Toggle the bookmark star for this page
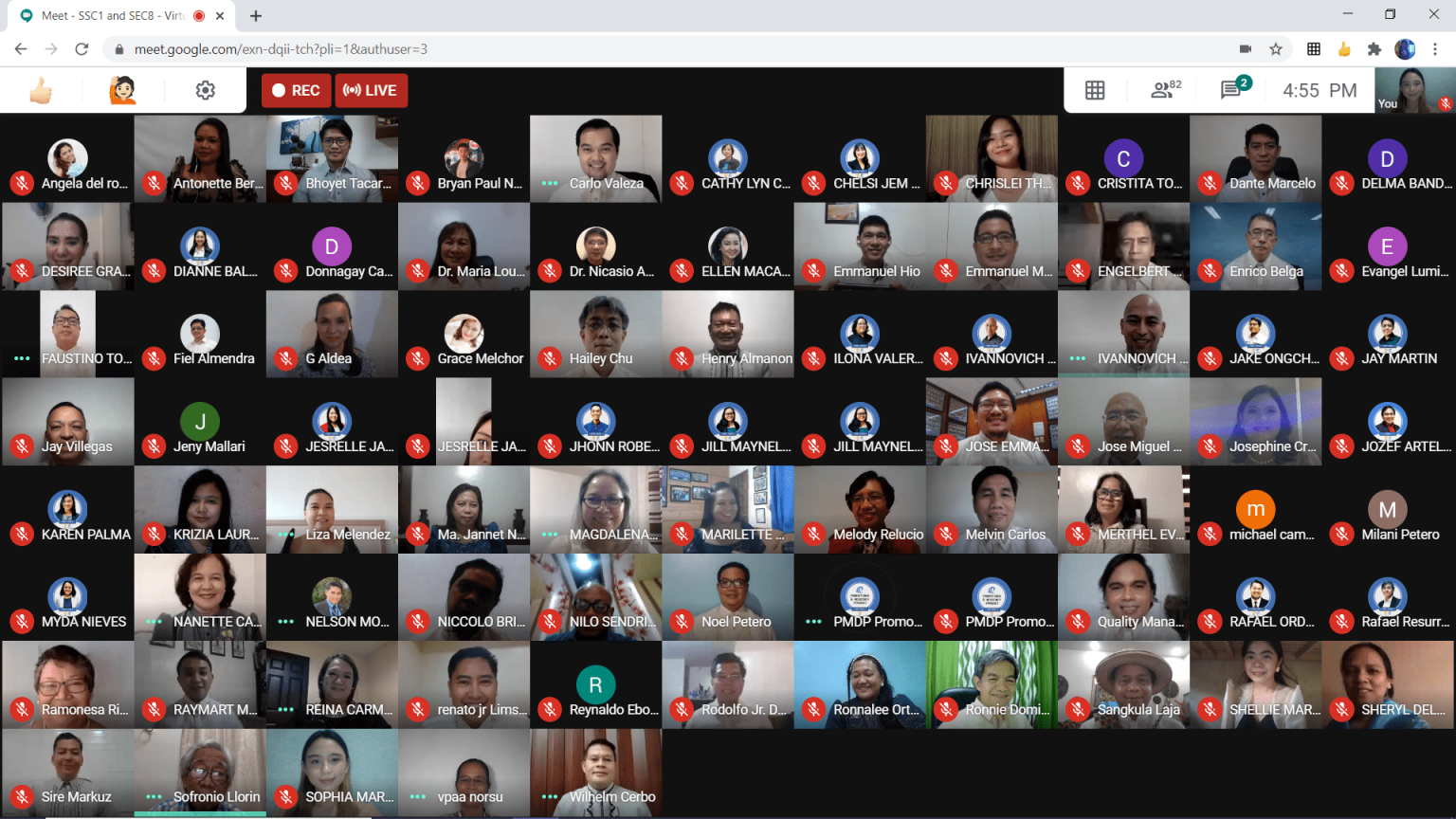 click(1277, 49)
